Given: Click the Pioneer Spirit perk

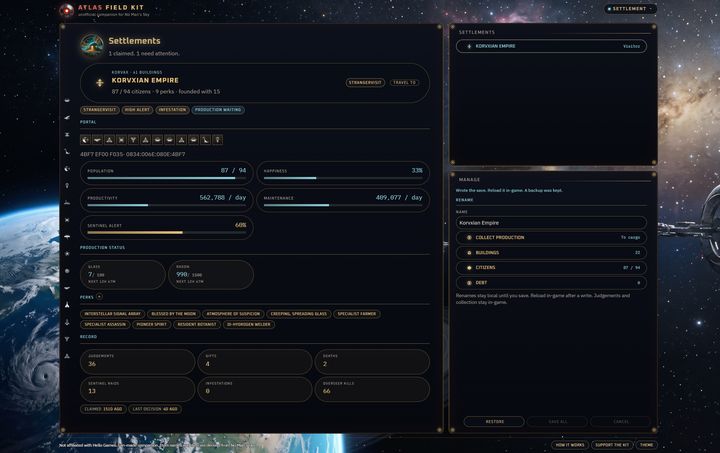Looking at the screenshot, I should tap(152, 324).
